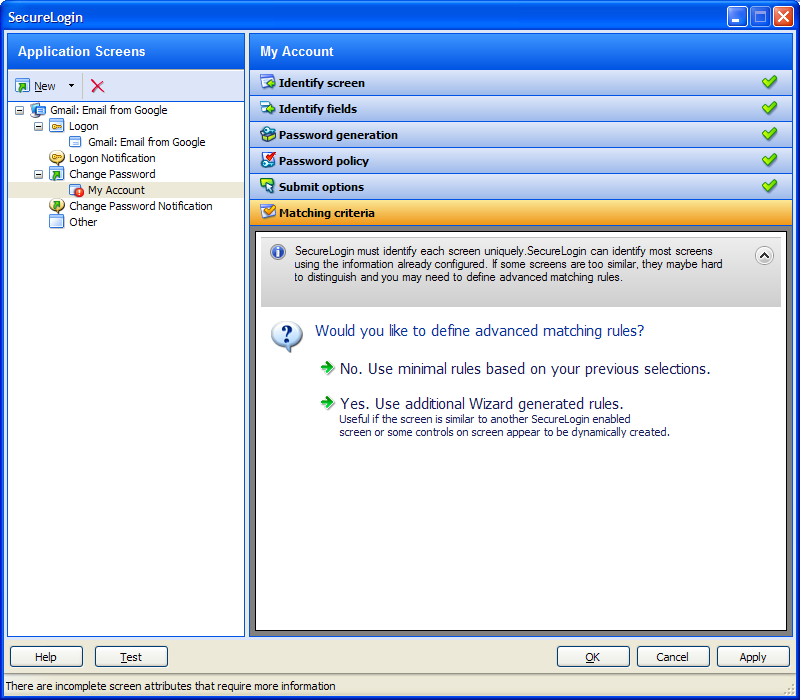The height and width of the screenshot is (700, 800).
Task: Click the Password policy section icon
Action: tap(267, 161)
